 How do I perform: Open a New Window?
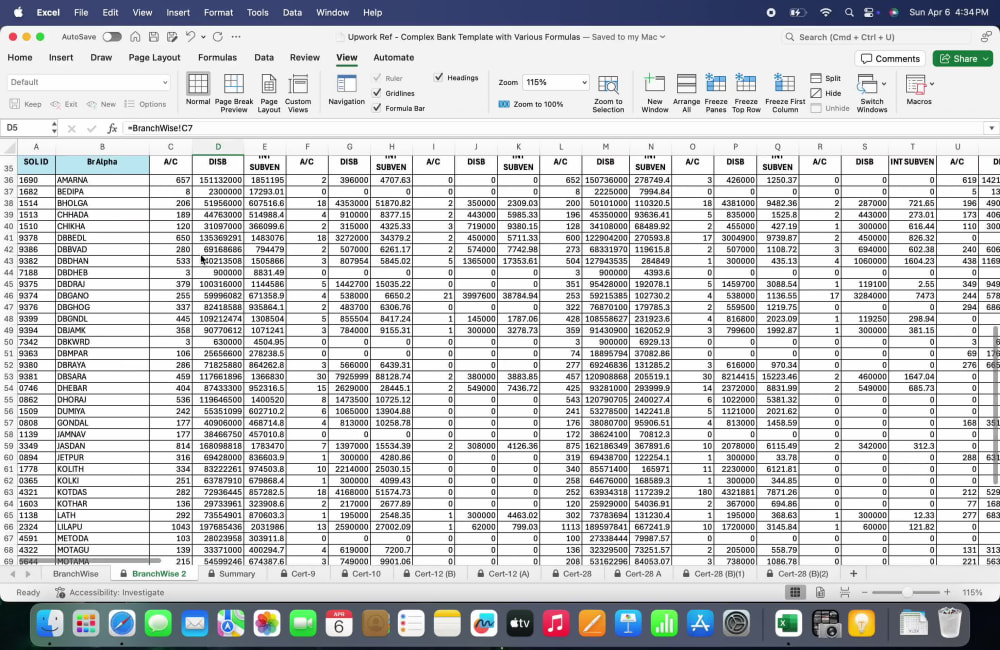[x=654, y=92]
